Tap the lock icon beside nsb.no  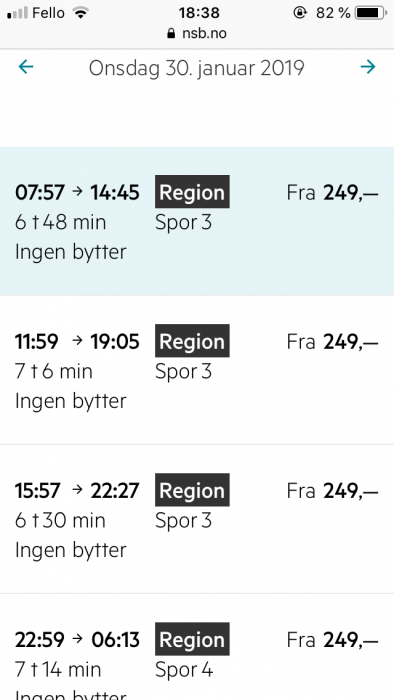171,33
